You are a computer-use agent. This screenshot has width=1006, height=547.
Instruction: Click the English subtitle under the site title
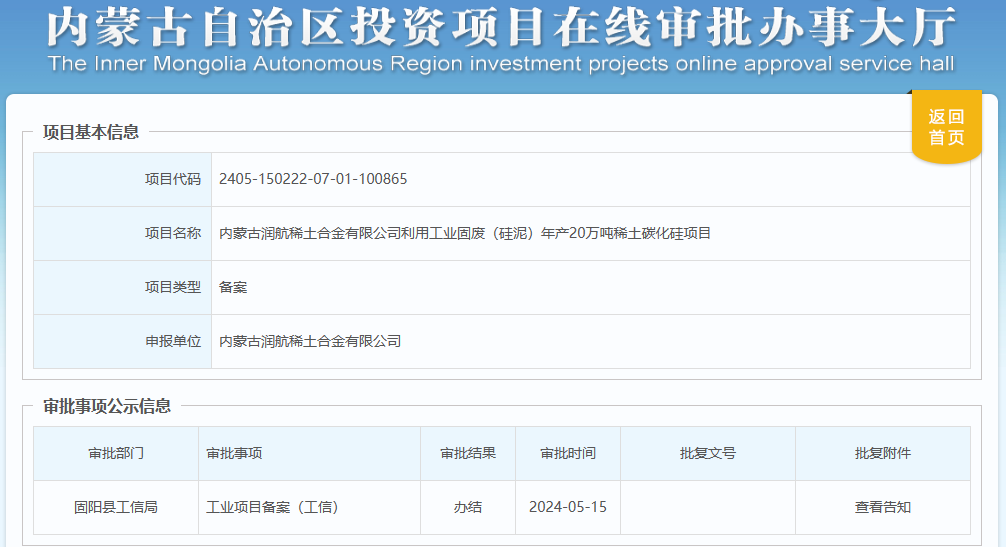(x=501, y=64)
